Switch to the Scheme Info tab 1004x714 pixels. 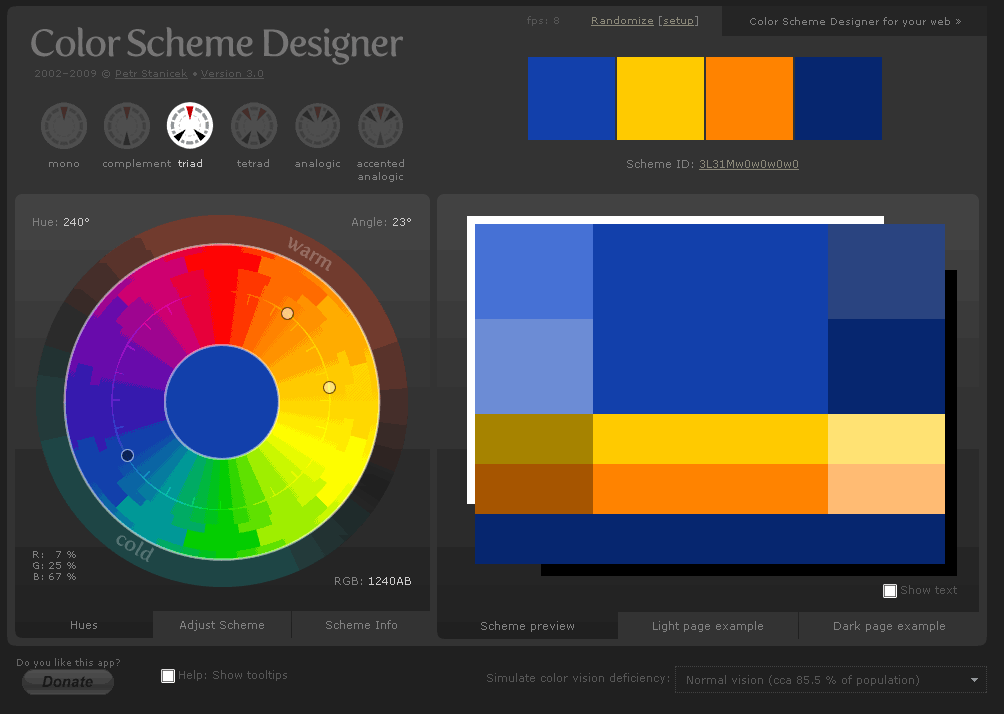(361, 625)
